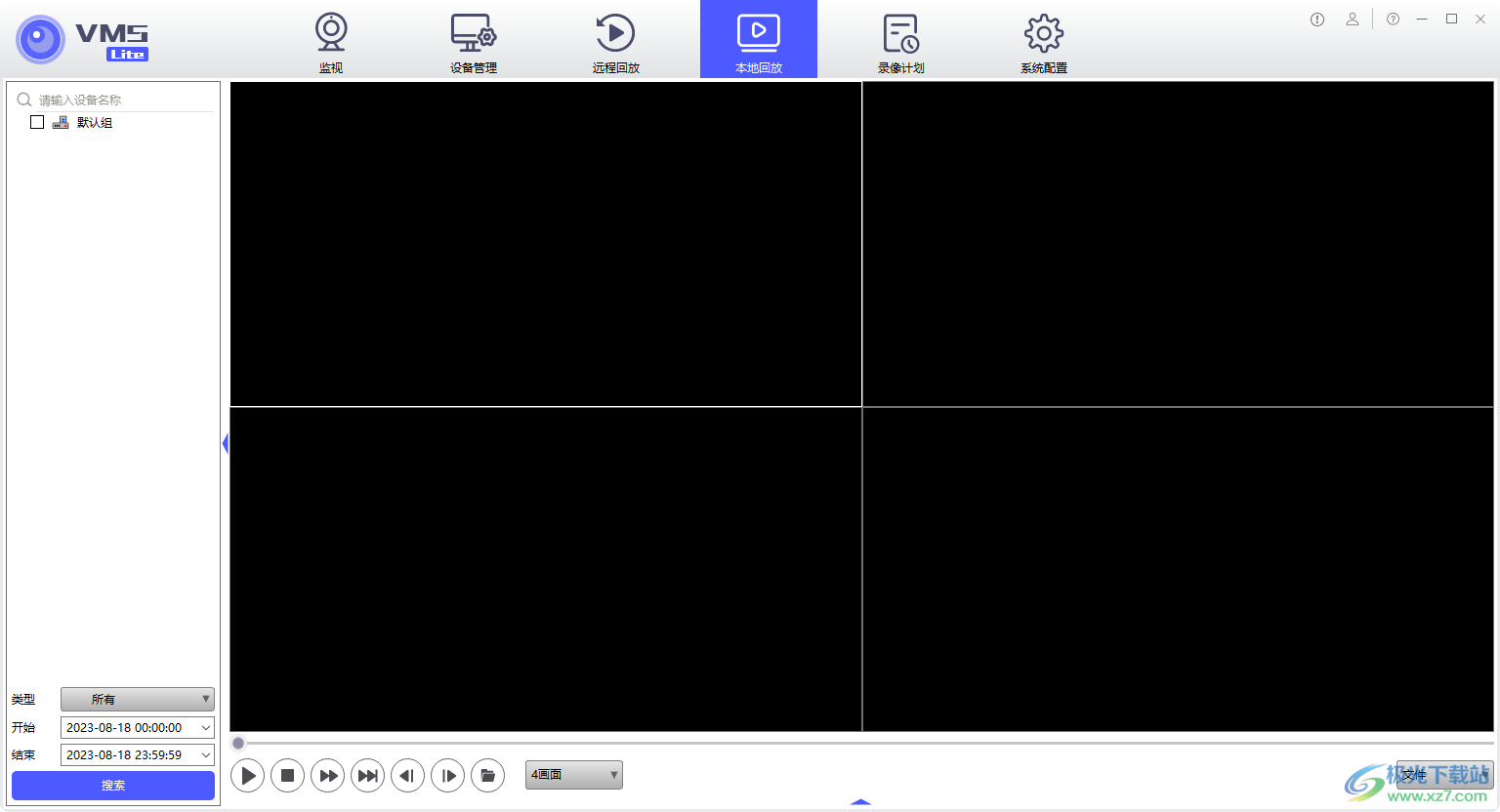Viewport: 1500px width, 812px height.
Task: Open the 设备管理 tab
Action: (x=474, y=41)
